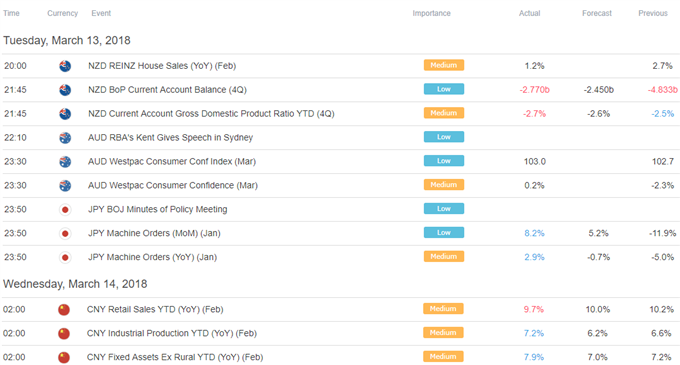Click Japan flag beside Machine Orders (YoY)
This screenshot has height=365, width=680.
point(65,257)
